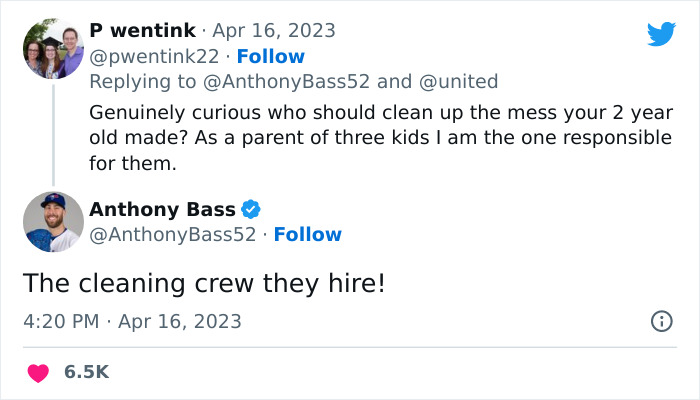
Task: Click the 4:20 PM · Apr 16, 2023 timestamp
Action: tap(133, 322)
